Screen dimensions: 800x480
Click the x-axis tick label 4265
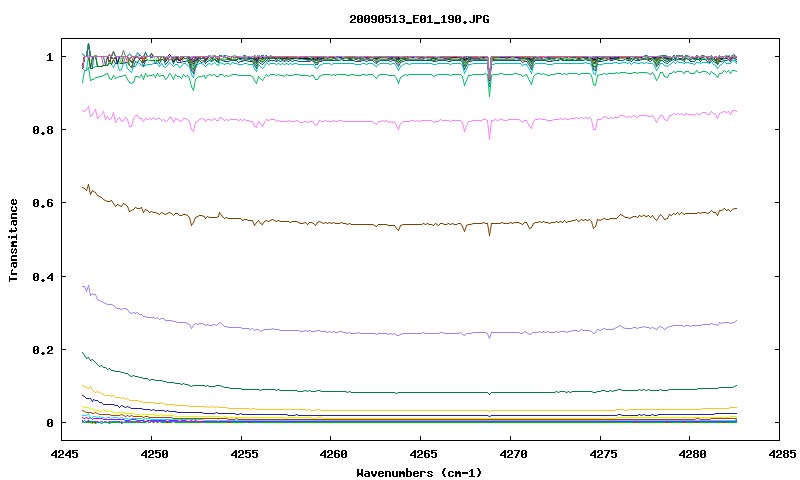coord(423,454)
